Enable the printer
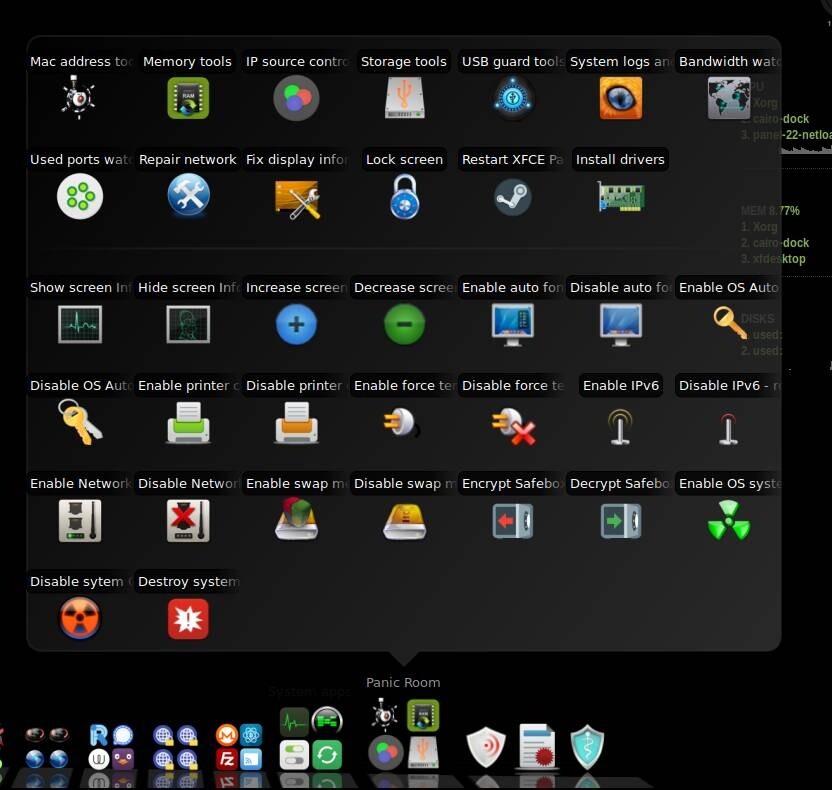The image size is (832, 790). 187,423
